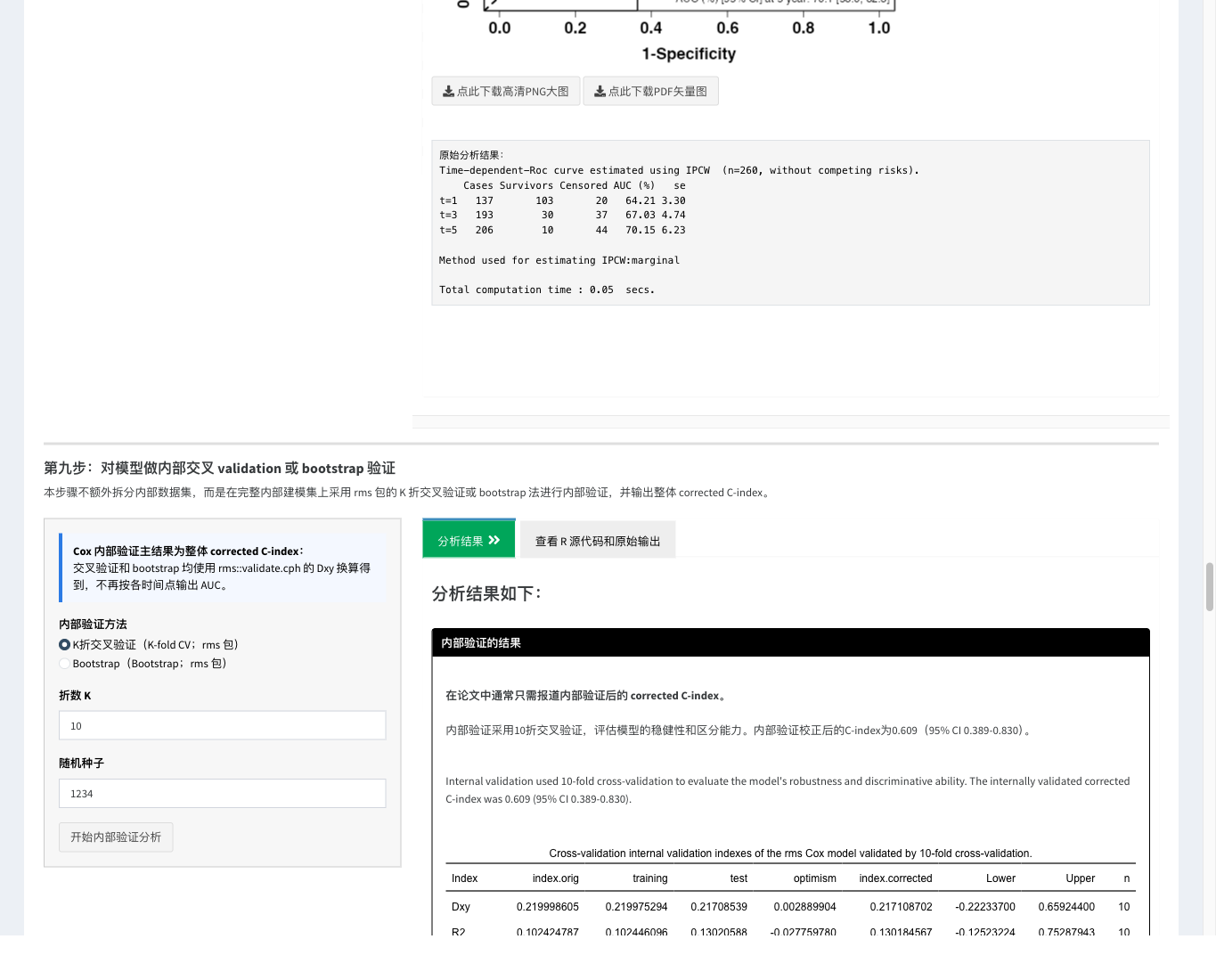Click the Dxy index.corrected value 0.217108702
This screenshot has height=980, width=1216.
tap(901, 906)
